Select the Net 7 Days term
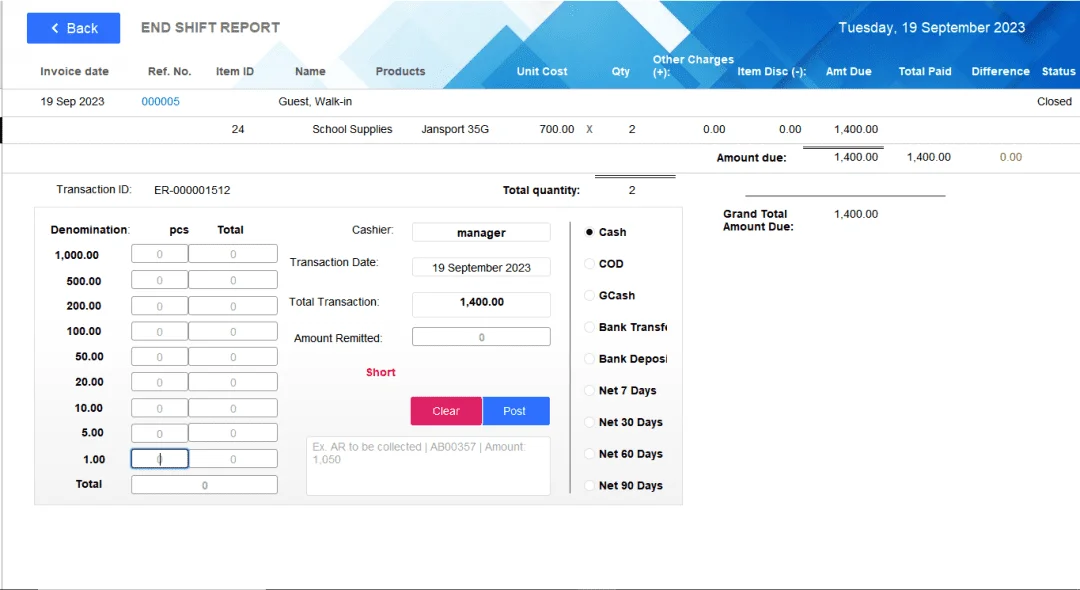1080x590 pixels. (x=589, y=390)
